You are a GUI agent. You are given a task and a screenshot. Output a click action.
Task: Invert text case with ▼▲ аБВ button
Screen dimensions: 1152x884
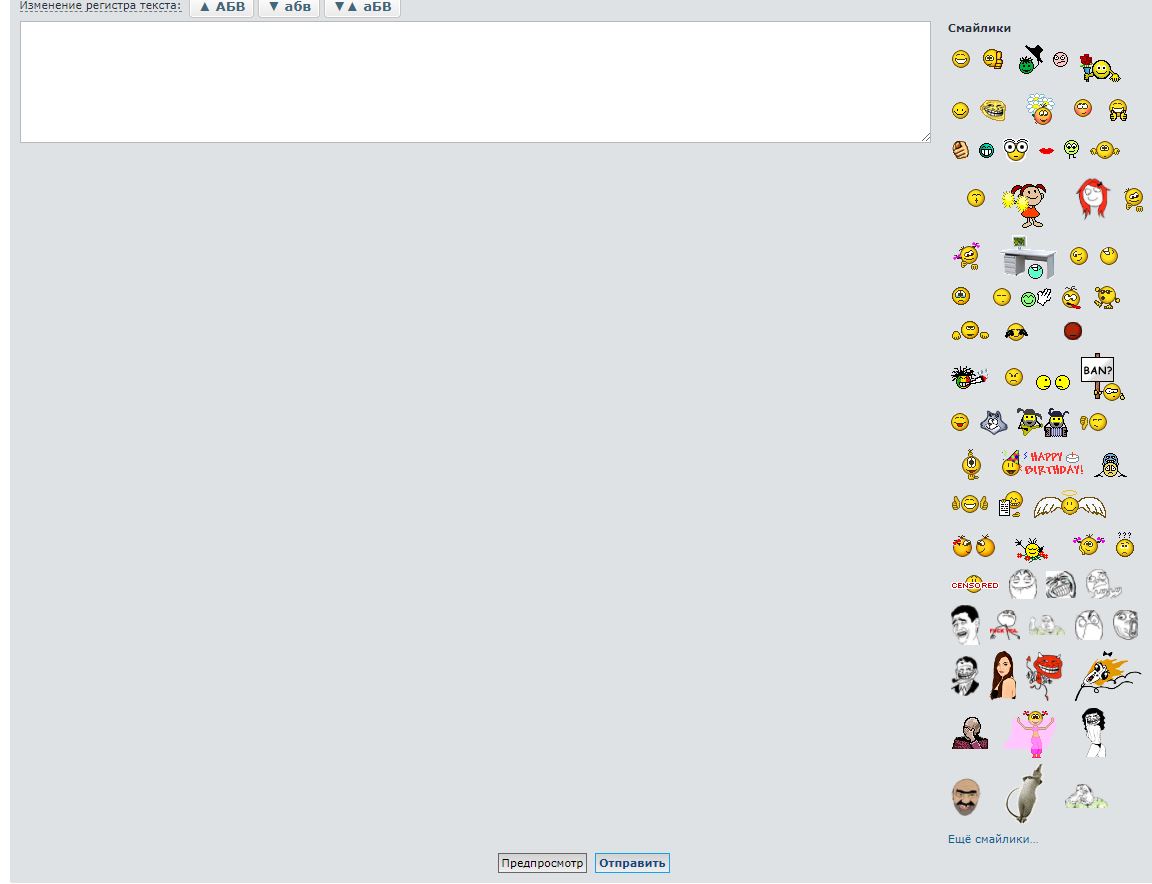pos(362,7)
